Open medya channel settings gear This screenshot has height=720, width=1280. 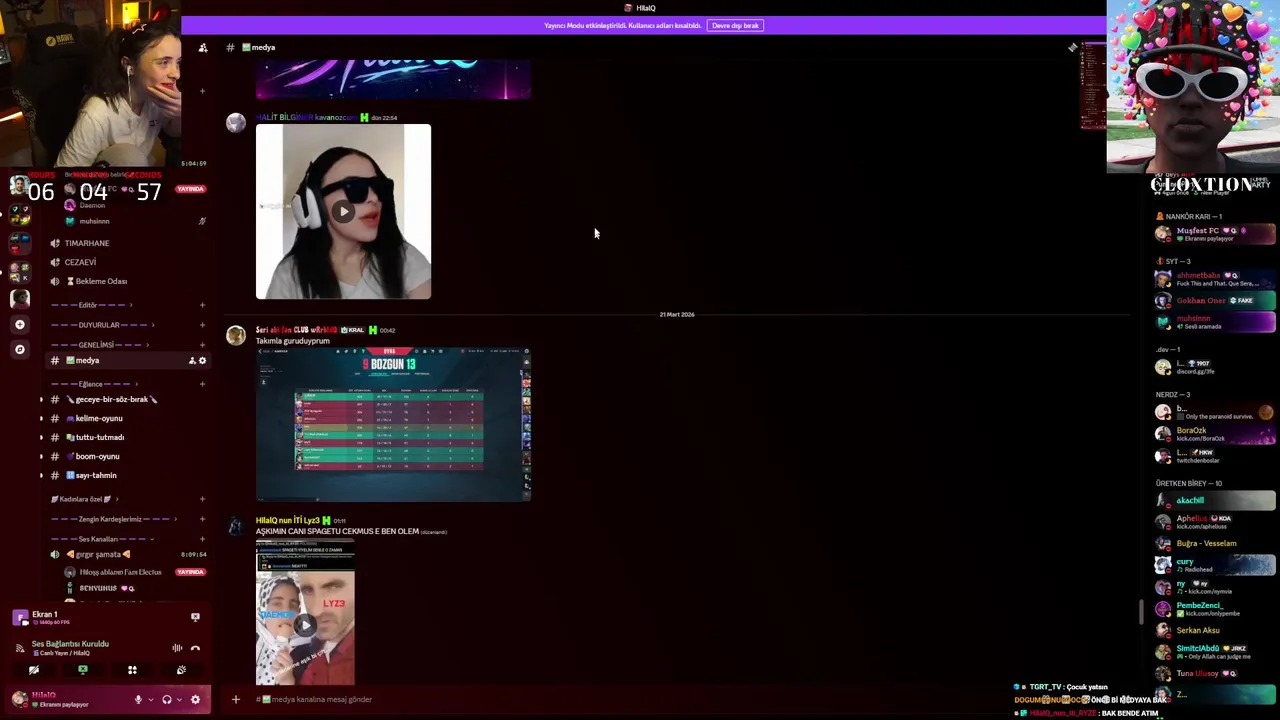(x=202, y=361)
